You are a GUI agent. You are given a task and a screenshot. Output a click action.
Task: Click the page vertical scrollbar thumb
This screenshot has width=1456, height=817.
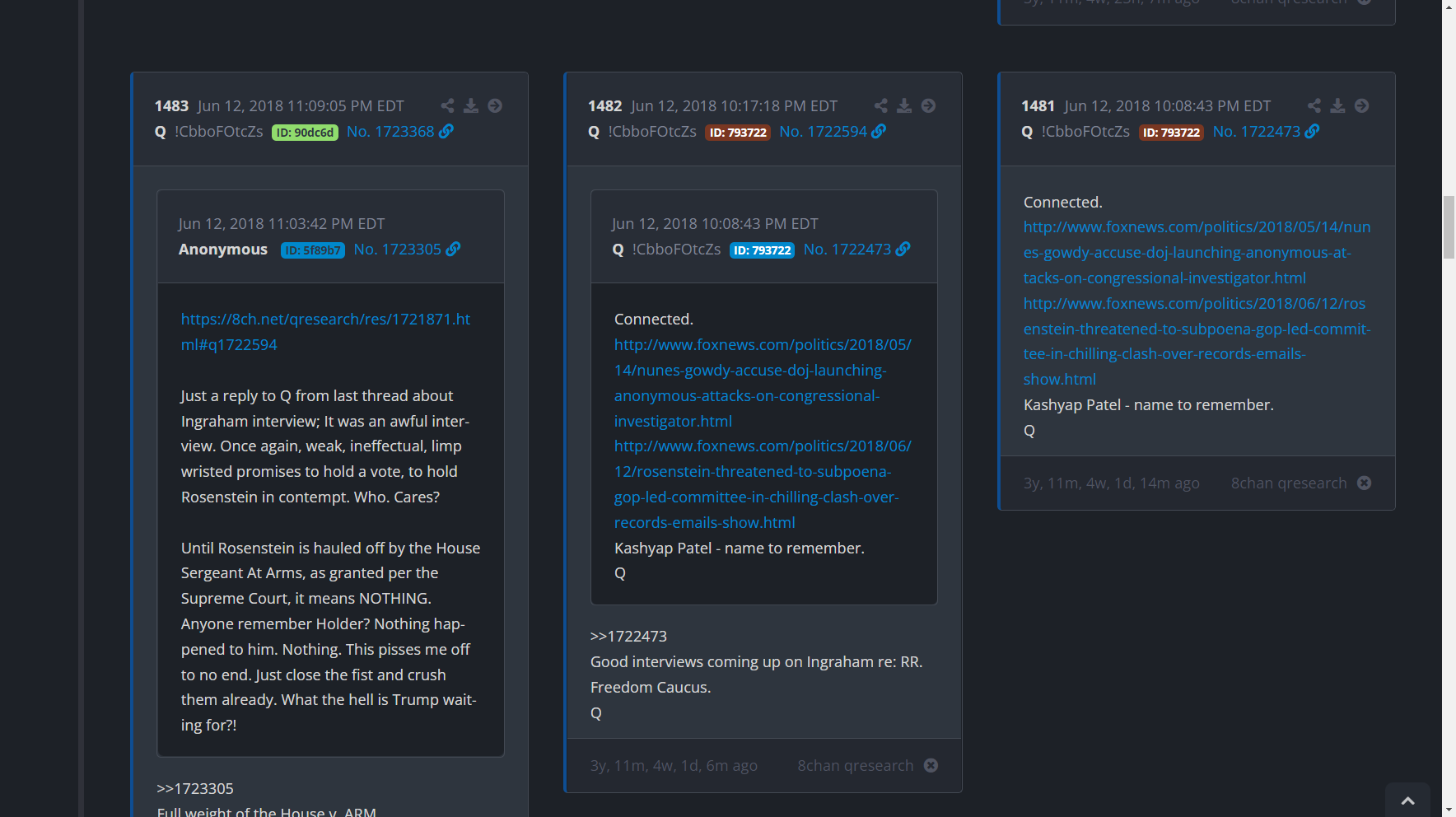click(x=1449, y=227)
